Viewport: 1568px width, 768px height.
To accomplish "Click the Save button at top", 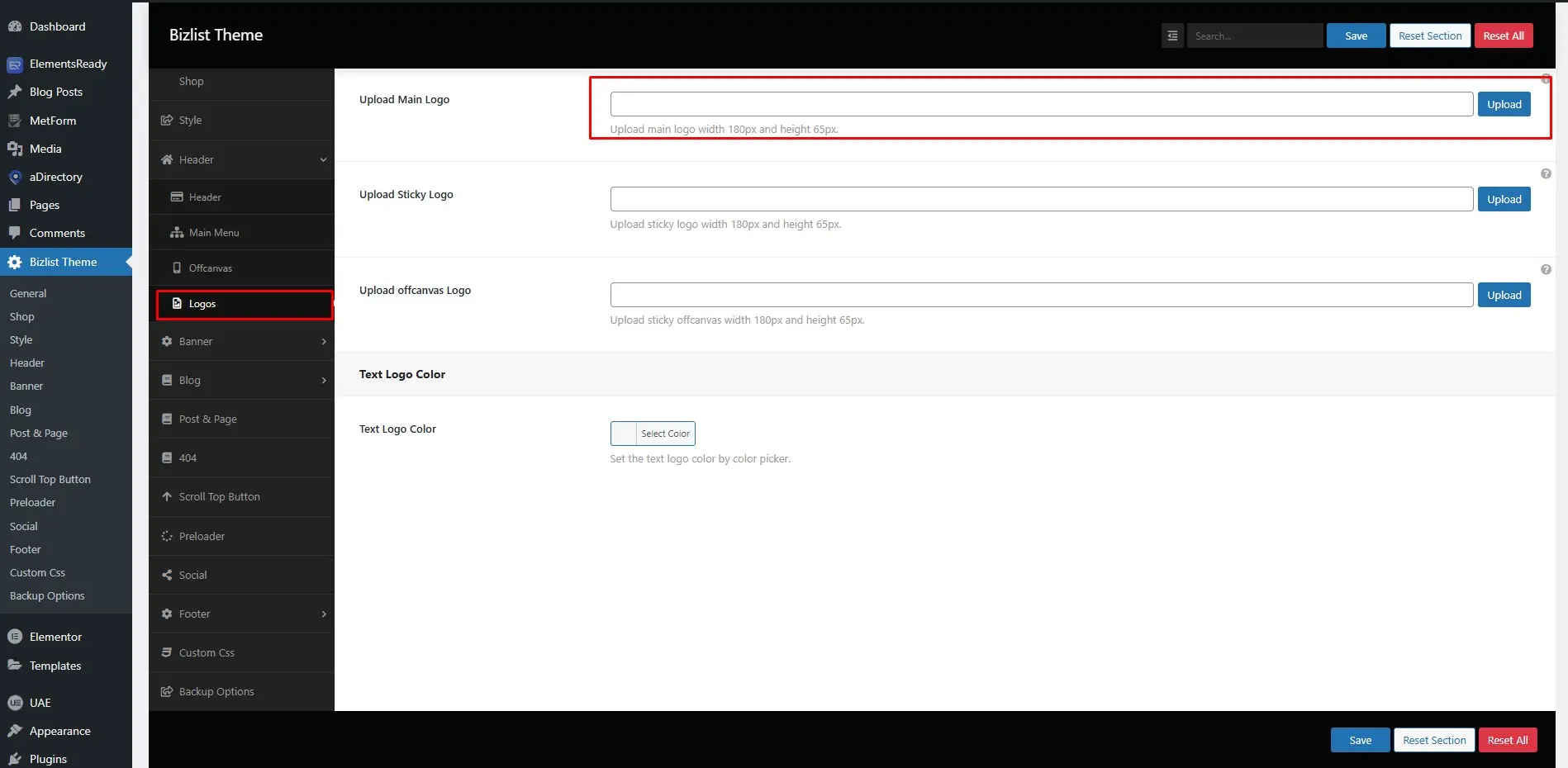I will (1356, 36).
